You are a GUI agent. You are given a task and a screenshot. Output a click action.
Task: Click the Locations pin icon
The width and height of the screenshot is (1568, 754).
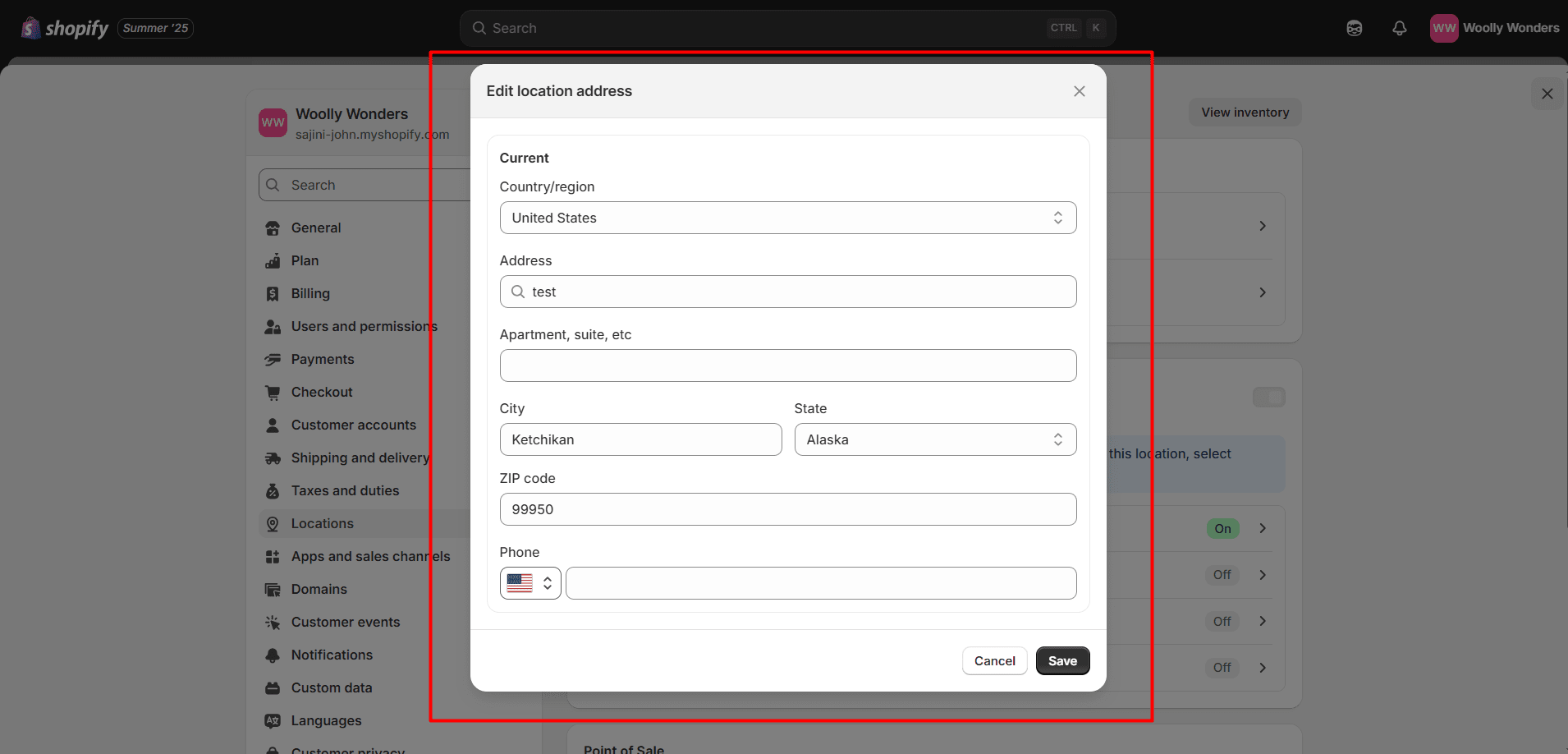click(273, 524)
